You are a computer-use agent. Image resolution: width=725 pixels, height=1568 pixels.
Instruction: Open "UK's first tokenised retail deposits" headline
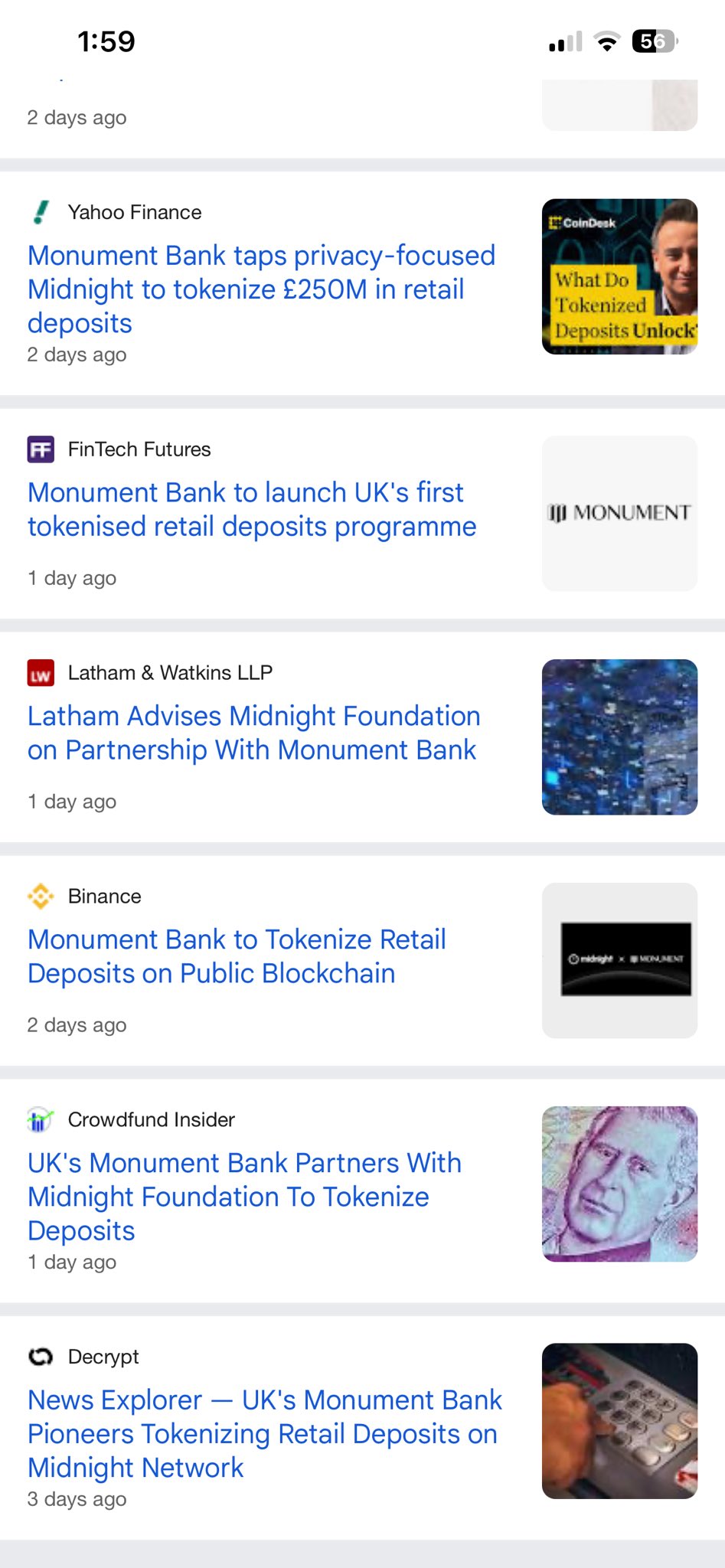click(x=252, y=510)
